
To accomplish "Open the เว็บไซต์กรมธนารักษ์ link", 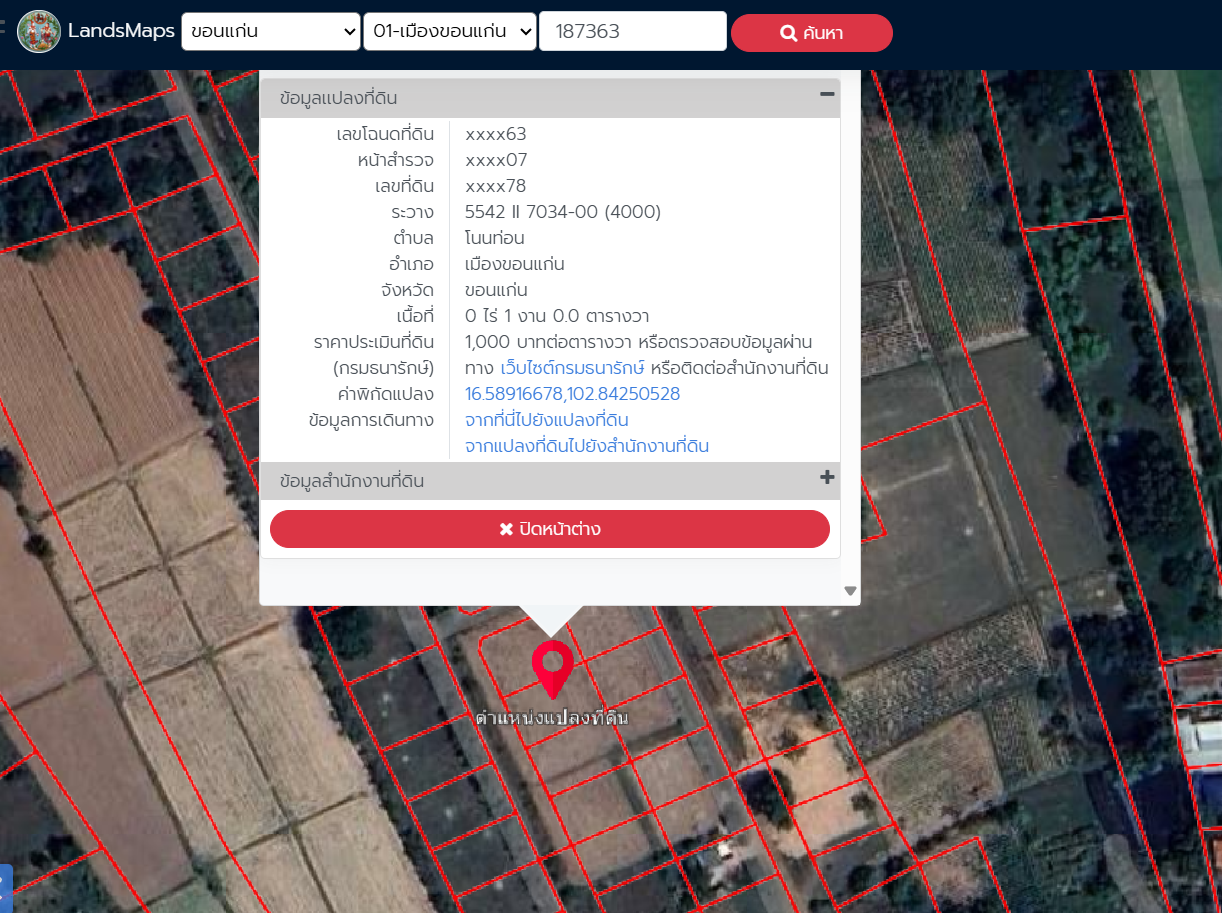I will click(x=572, y=368).
